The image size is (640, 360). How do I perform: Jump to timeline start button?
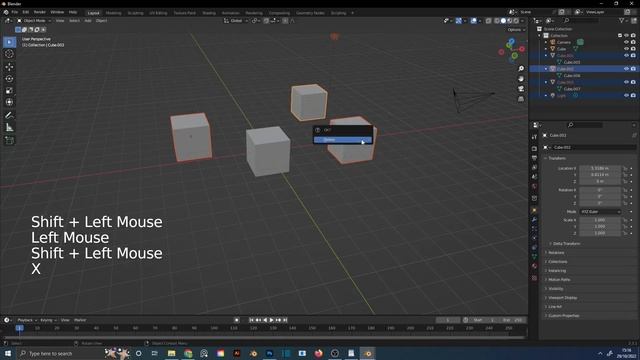pos(251,320)
